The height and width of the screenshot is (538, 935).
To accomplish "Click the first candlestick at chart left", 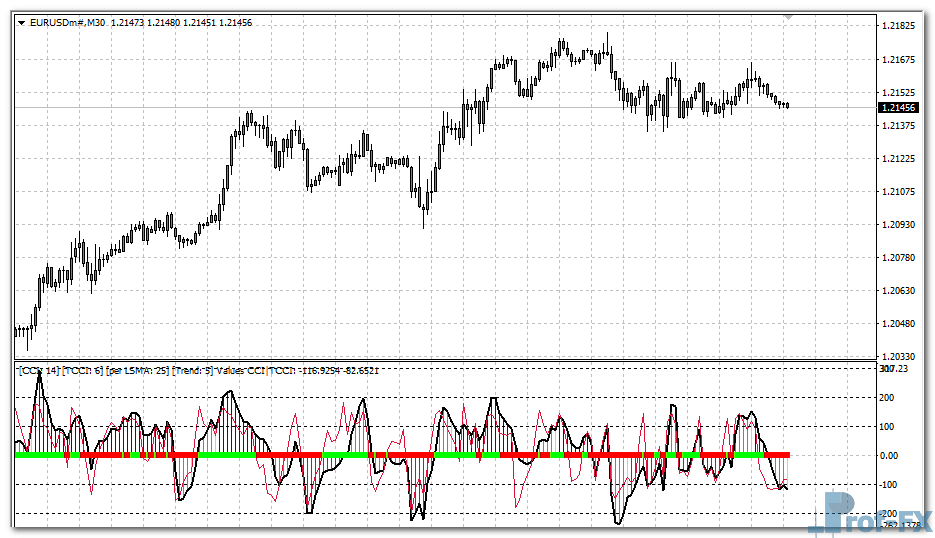I will [x=16, y=331].
